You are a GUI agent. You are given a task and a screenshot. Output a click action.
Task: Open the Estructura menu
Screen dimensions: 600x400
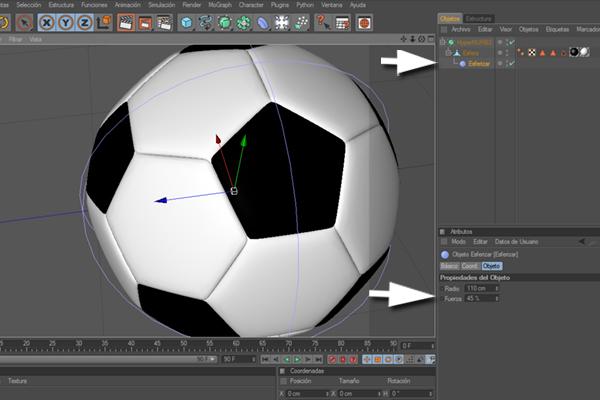coord(61,5)
